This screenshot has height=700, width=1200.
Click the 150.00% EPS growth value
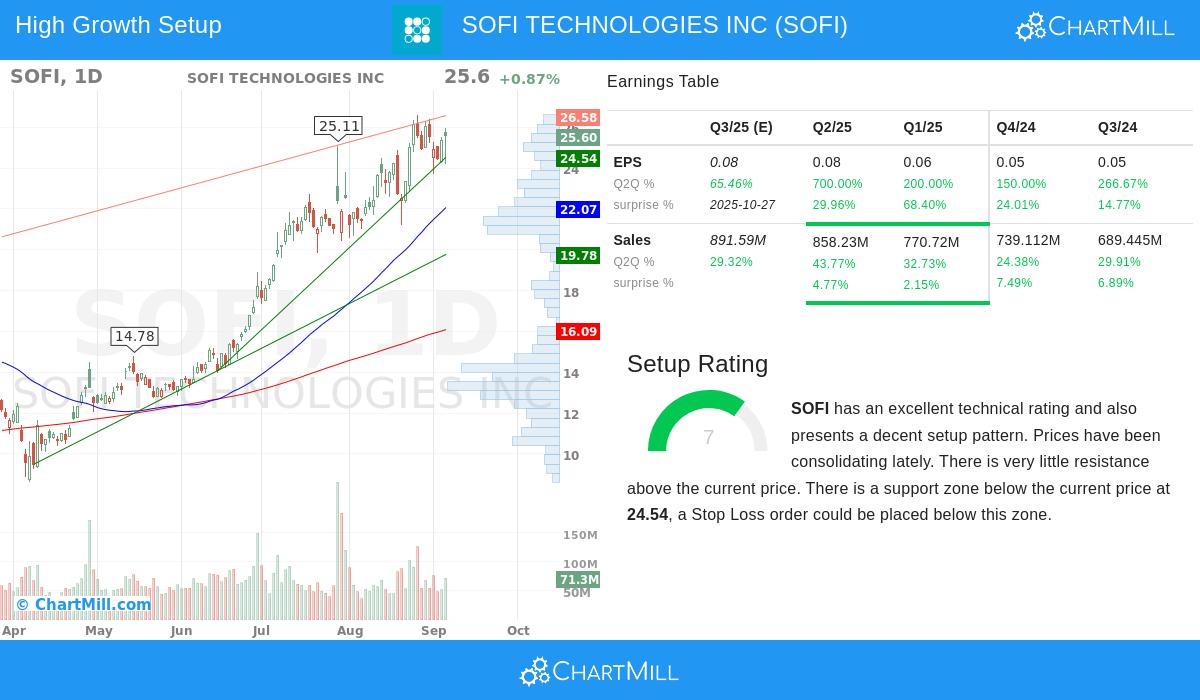(x=1021, y=184)
